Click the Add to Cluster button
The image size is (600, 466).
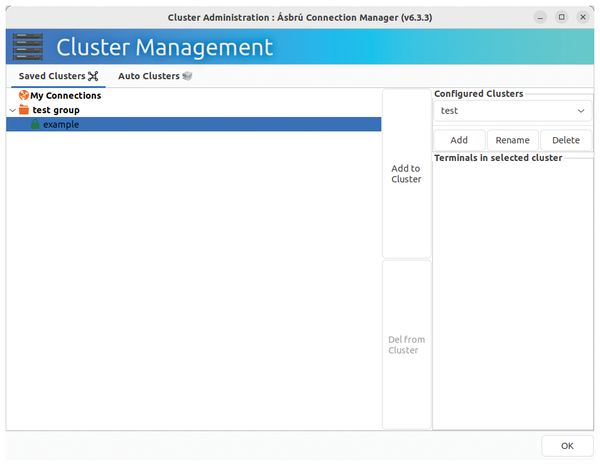406,174
